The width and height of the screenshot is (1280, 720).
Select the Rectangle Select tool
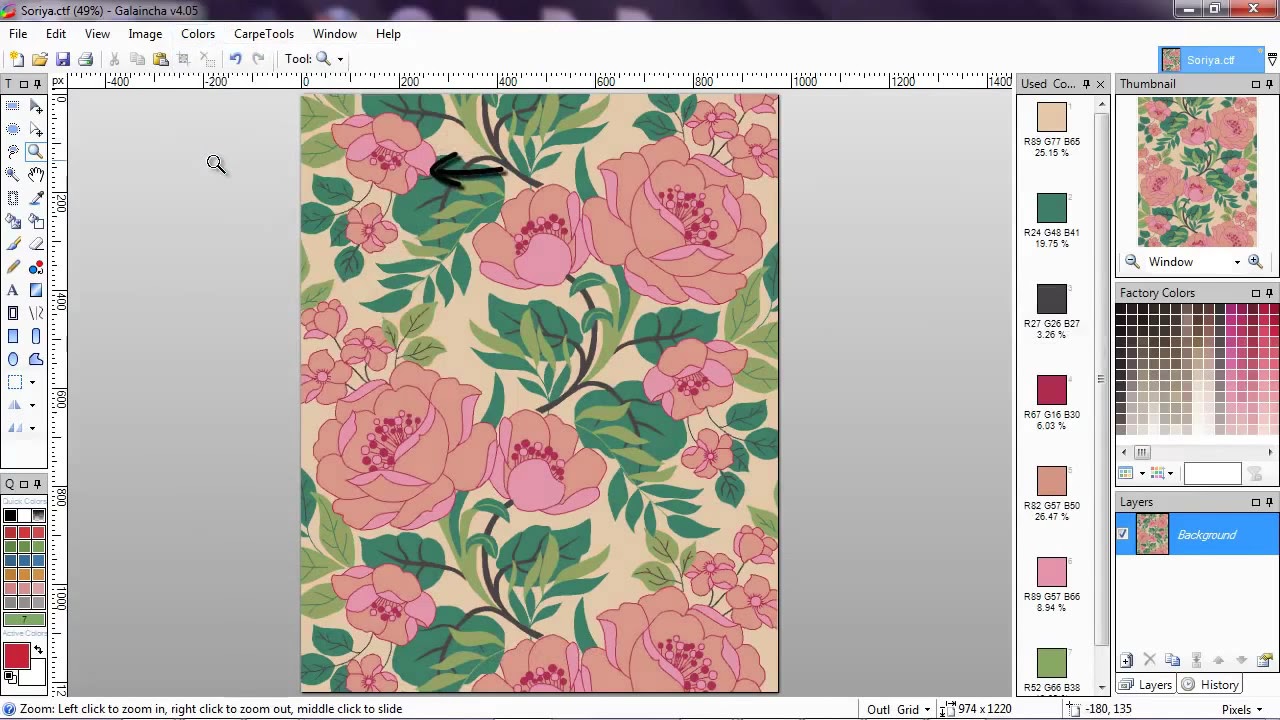coord(13,106)
